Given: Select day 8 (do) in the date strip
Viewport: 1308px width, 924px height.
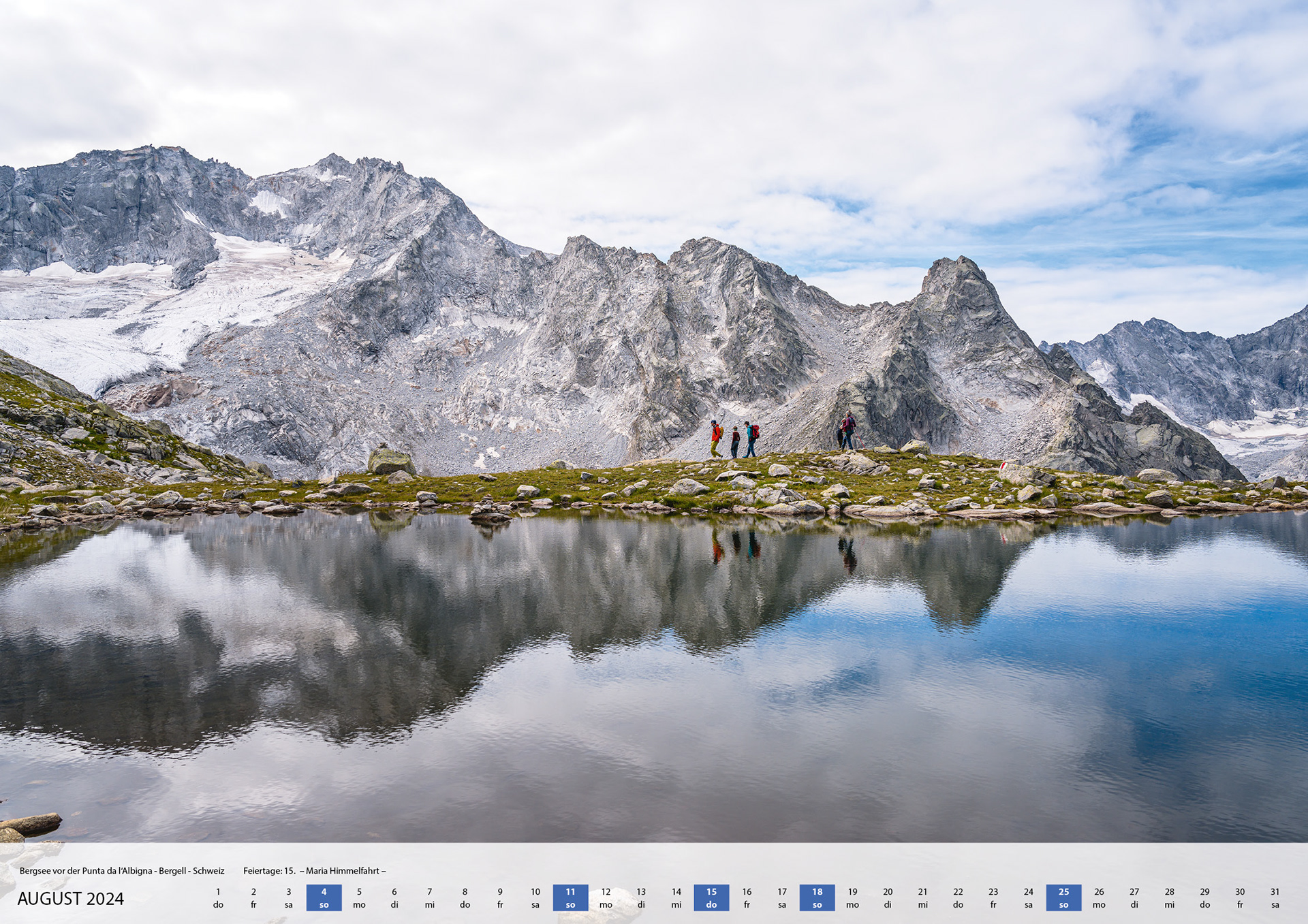Looking at the screenshot, I should point(465,898).
